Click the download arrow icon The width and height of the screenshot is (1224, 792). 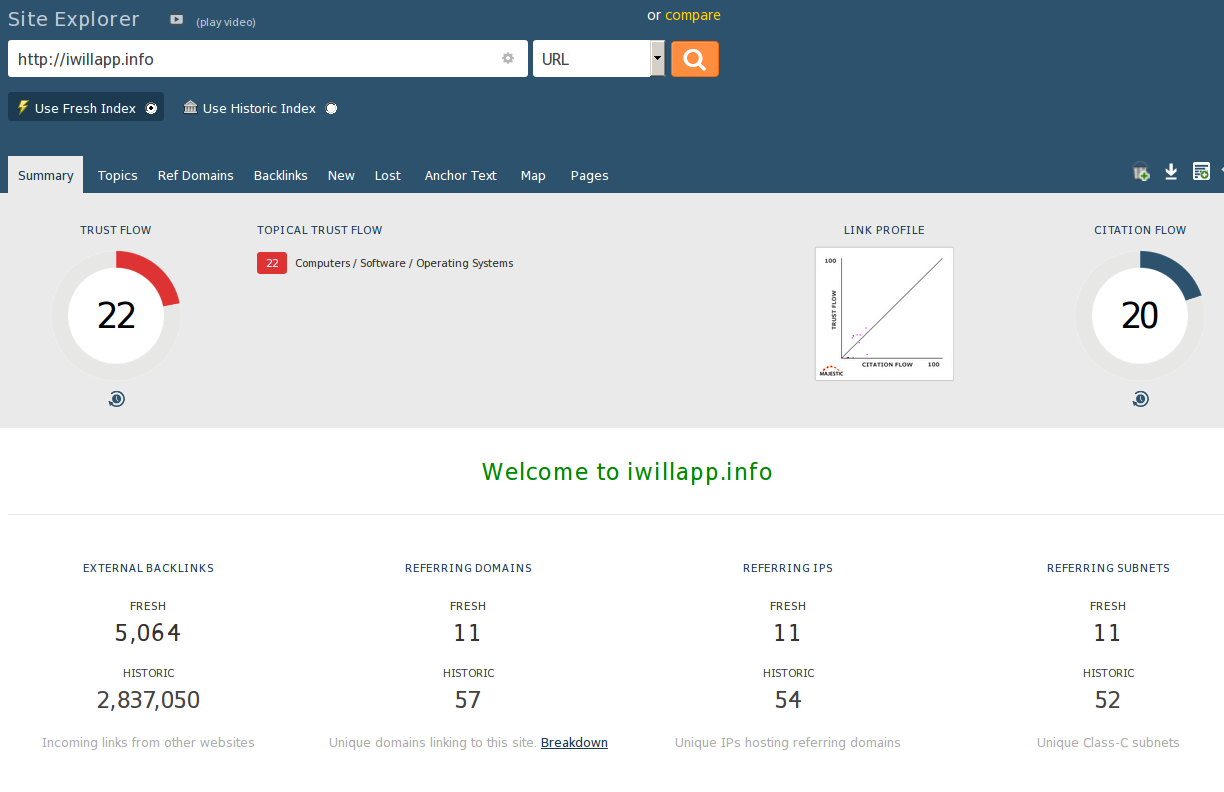pyautogui.click(x=1171, y=173)
